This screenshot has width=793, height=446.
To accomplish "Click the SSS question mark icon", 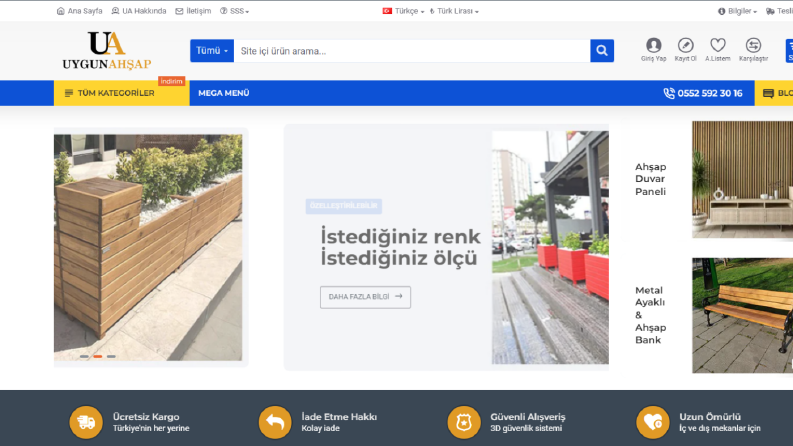I will click(x=224, y=11).
